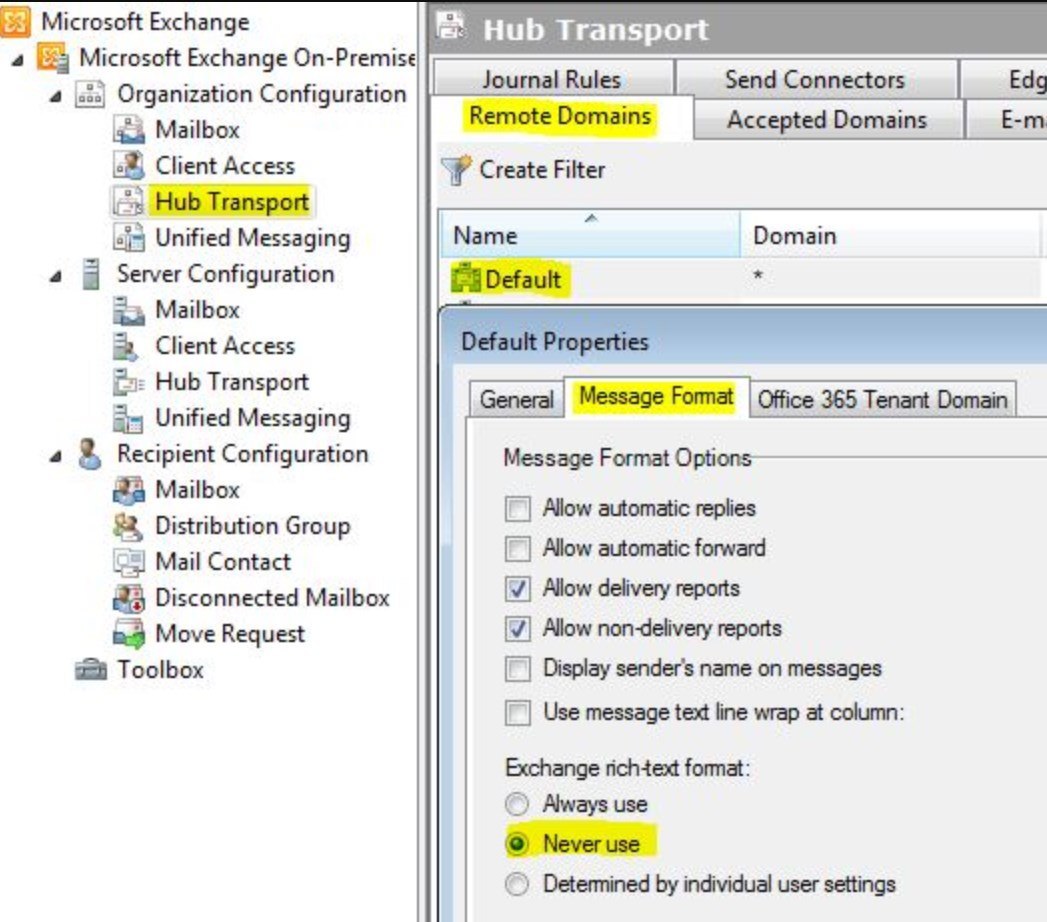The width and height of the screenshot is (1047, 922).
Task: Click the Microsoft Exchange root icon
Action: coord(15,21)
